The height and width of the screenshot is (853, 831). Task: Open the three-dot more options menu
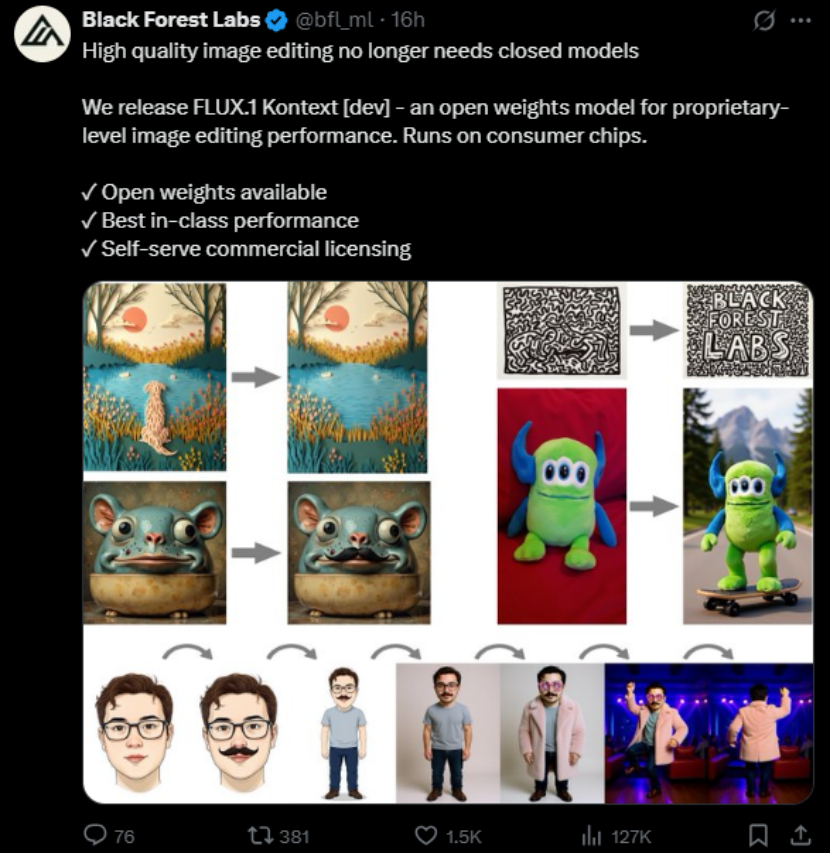(801, 21)
